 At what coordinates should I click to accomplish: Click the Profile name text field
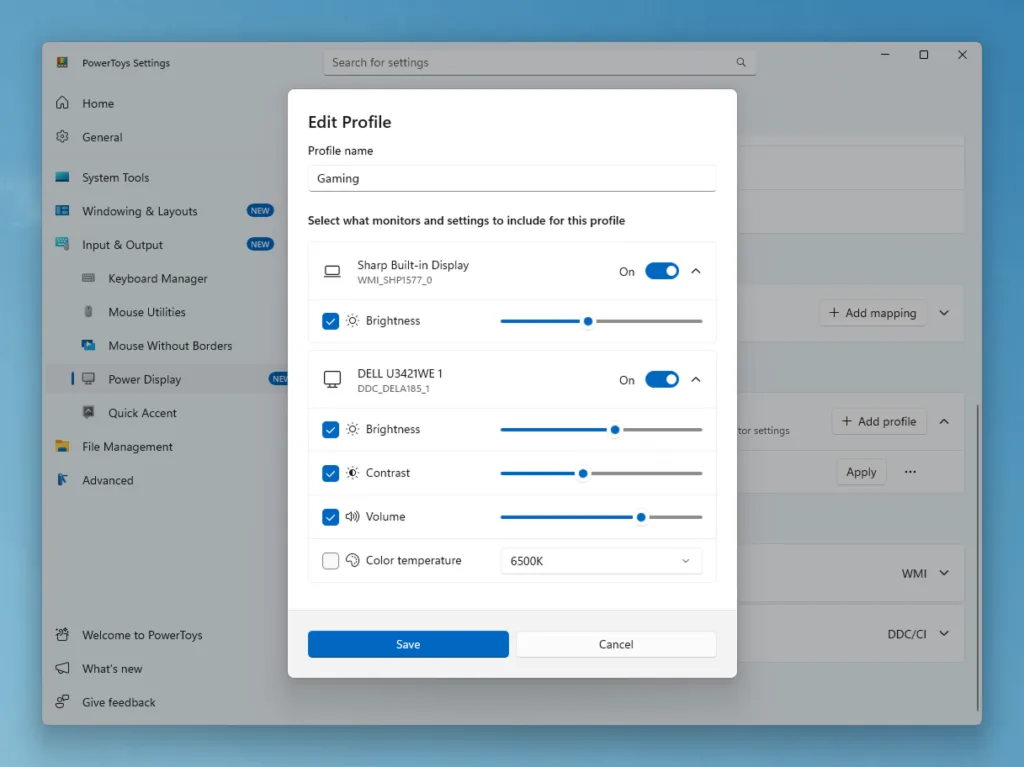click(511, 178)
